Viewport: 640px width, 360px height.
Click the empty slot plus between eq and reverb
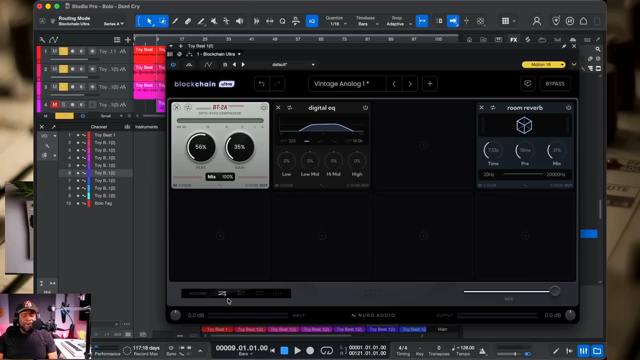pos(423,145)
